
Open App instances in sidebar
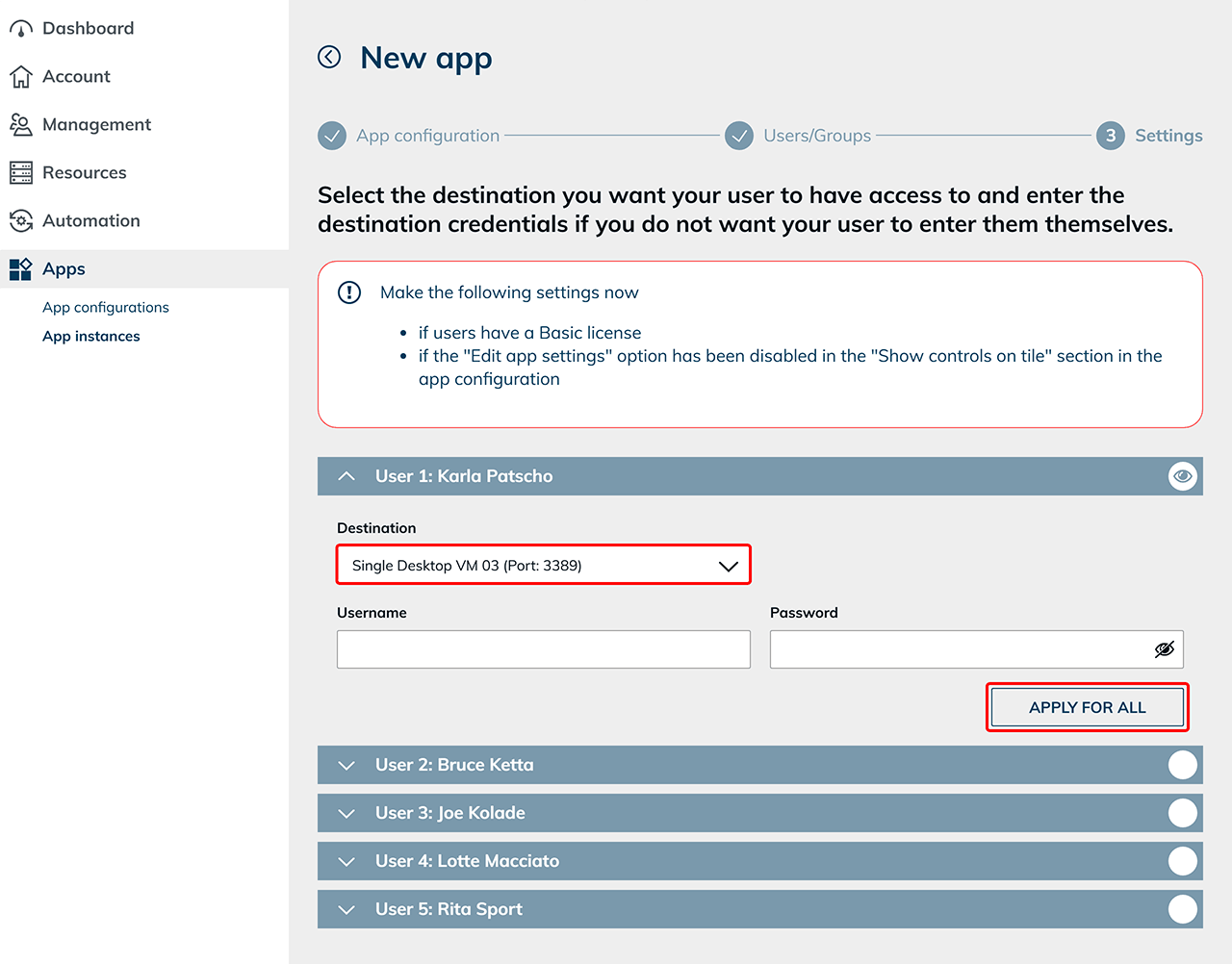point(91,336)
